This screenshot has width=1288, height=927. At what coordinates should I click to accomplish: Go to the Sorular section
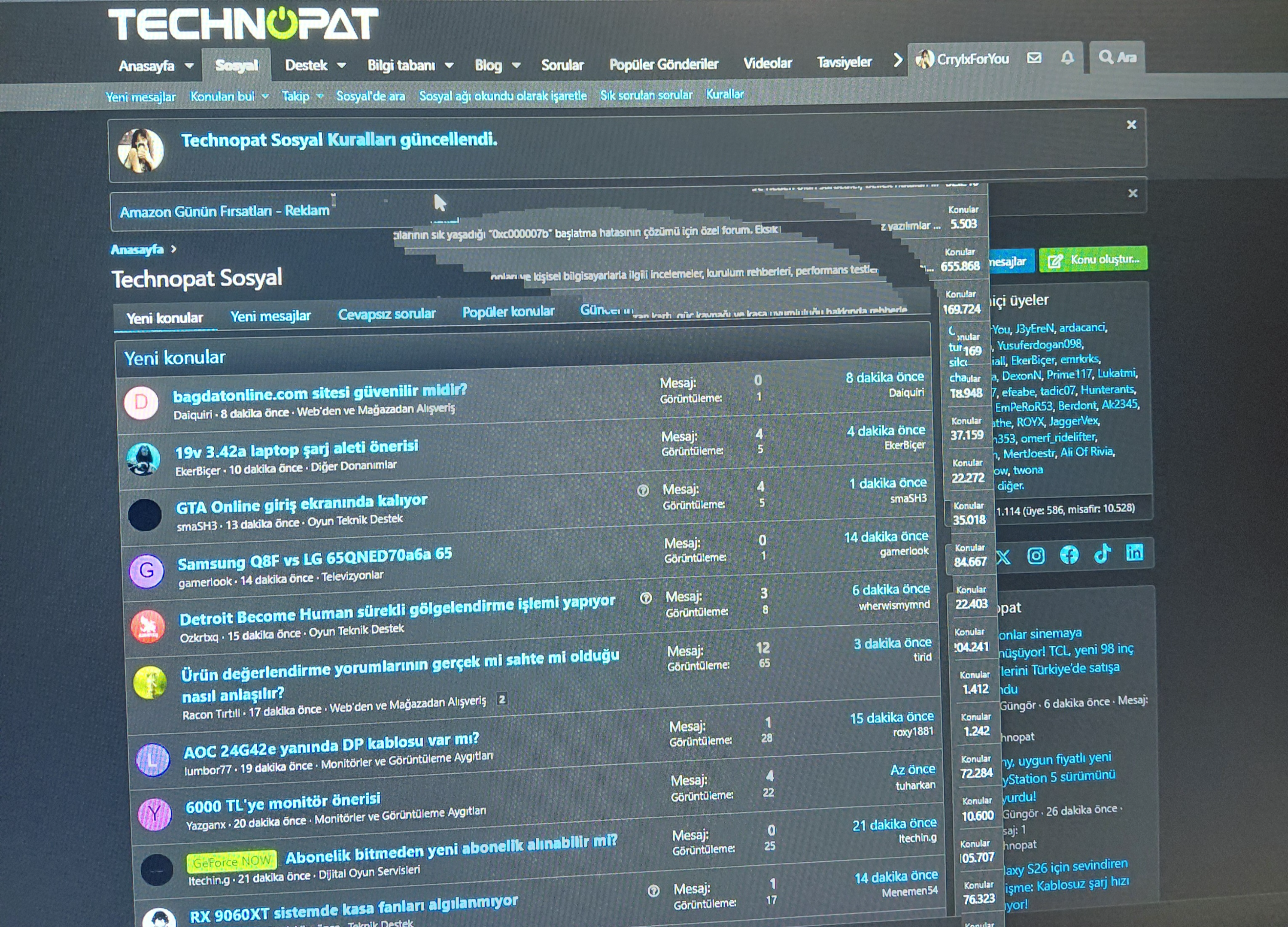tap(562, 65)
